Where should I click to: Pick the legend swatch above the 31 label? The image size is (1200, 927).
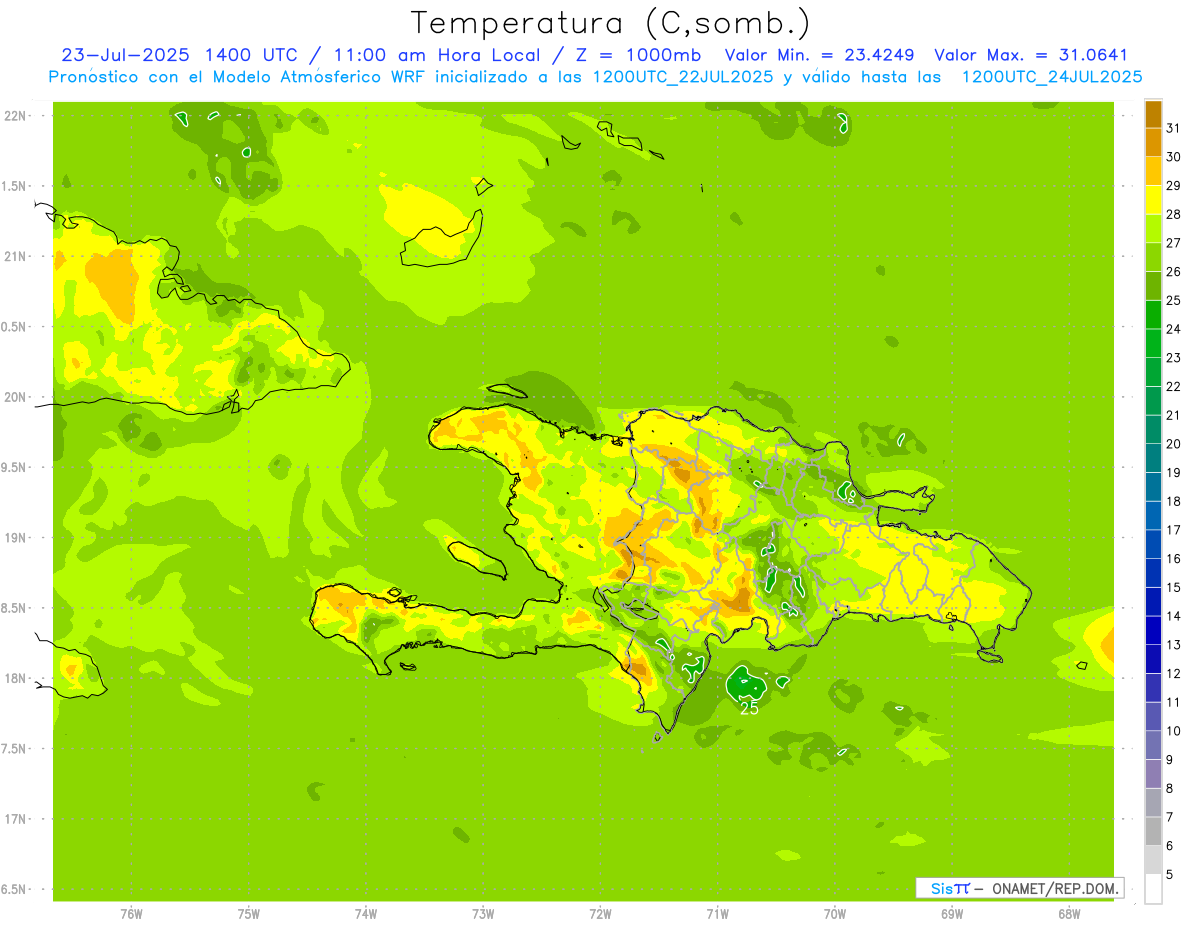pyautogui.click(x=1153, y=114)
